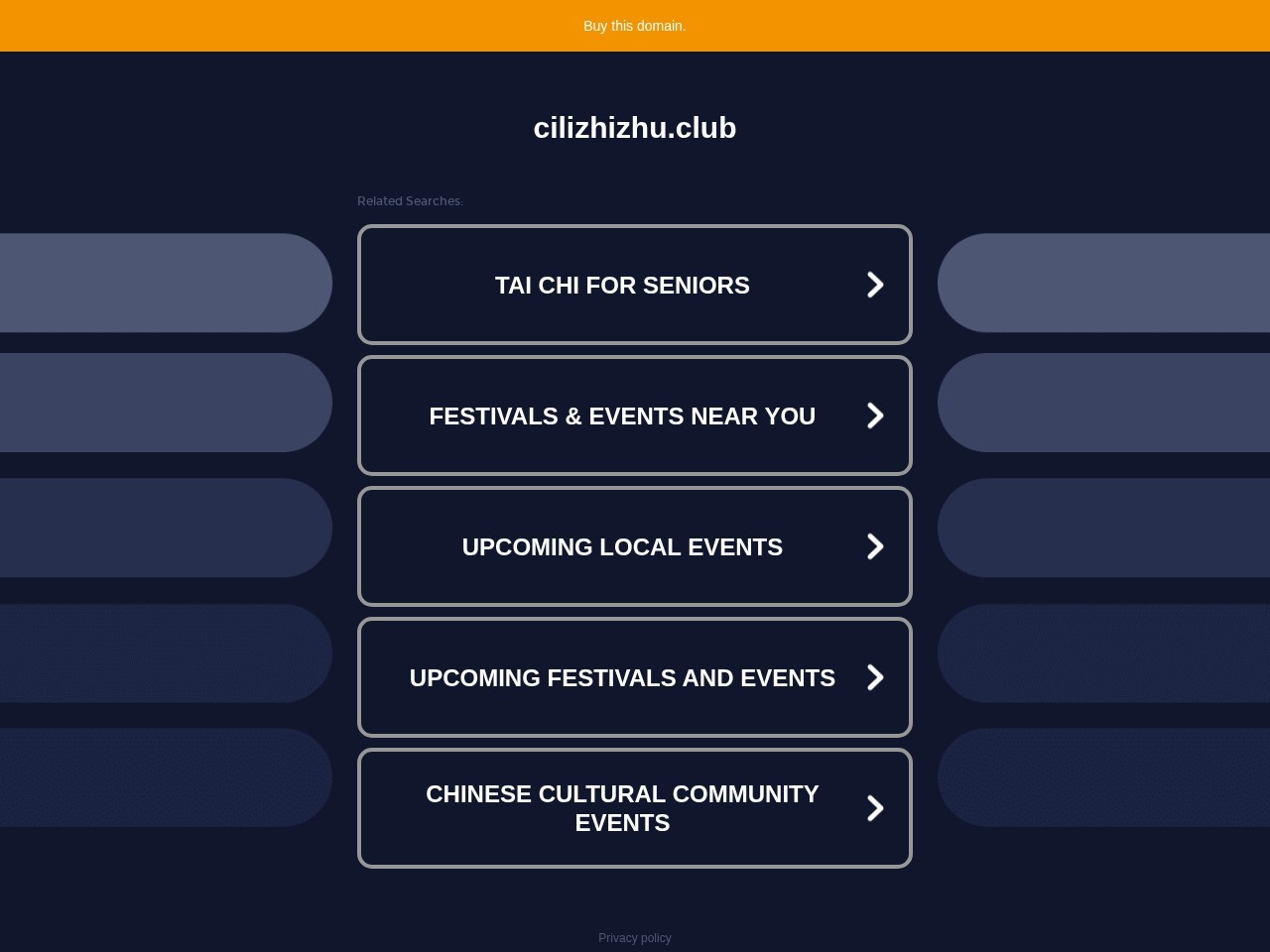Open the Tai Chi For Seniors search link

pos(622,286)
